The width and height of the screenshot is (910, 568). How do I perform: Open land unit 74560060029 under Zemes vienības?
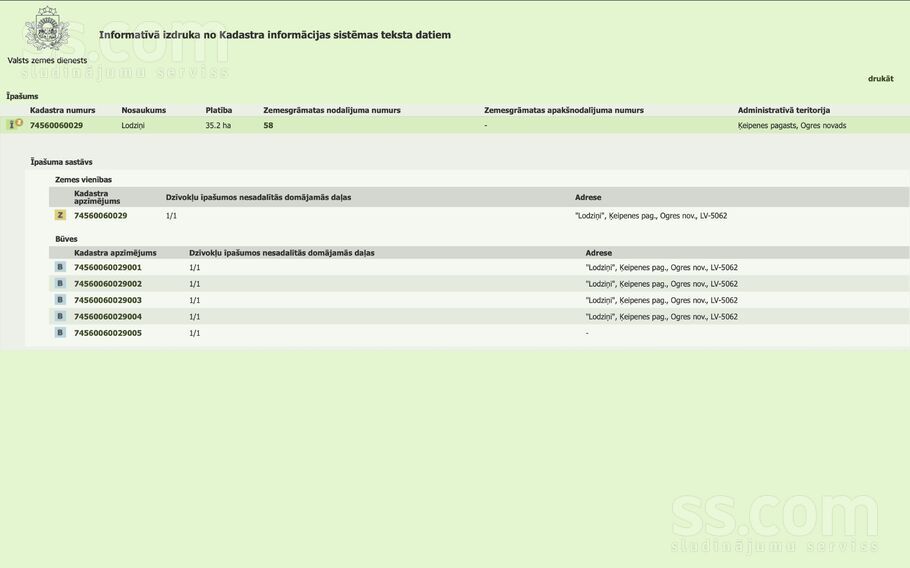pos(100,216)
